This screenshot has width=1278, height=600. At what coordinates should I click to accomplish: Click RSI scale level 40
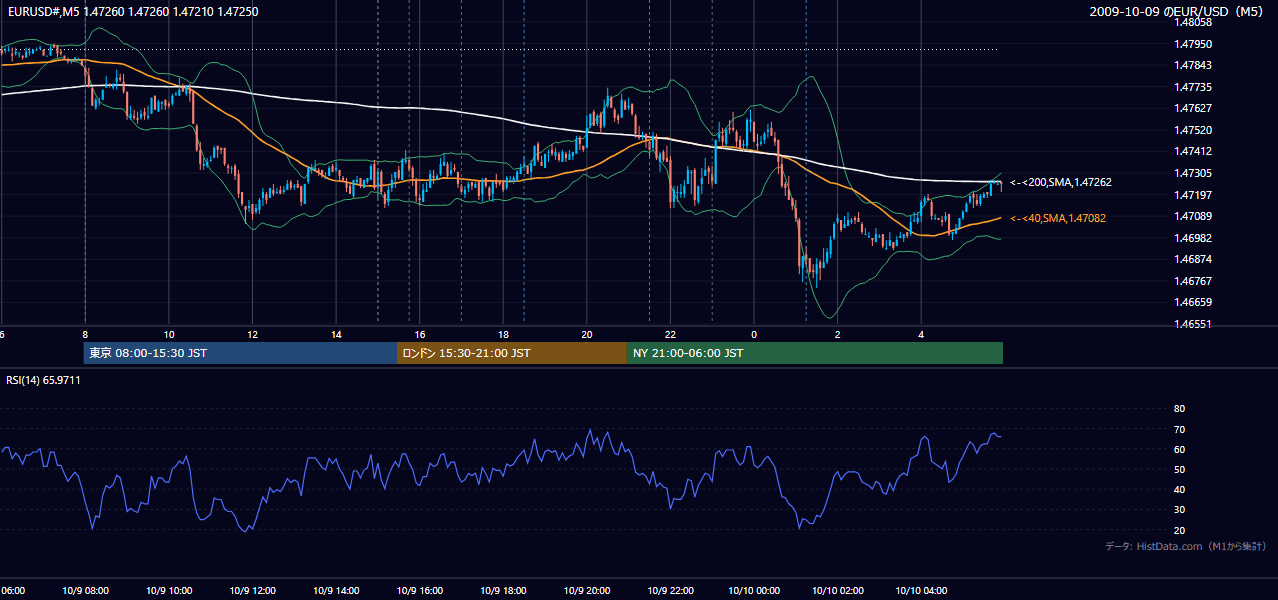[1179, 489]
